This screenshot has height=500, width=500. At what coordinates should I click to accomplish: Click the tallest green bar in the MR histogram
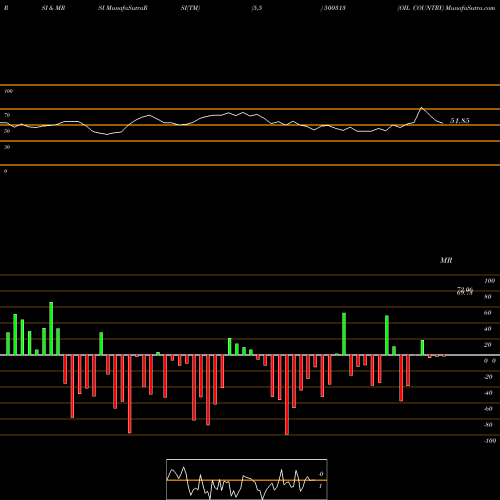click(51, 328)
